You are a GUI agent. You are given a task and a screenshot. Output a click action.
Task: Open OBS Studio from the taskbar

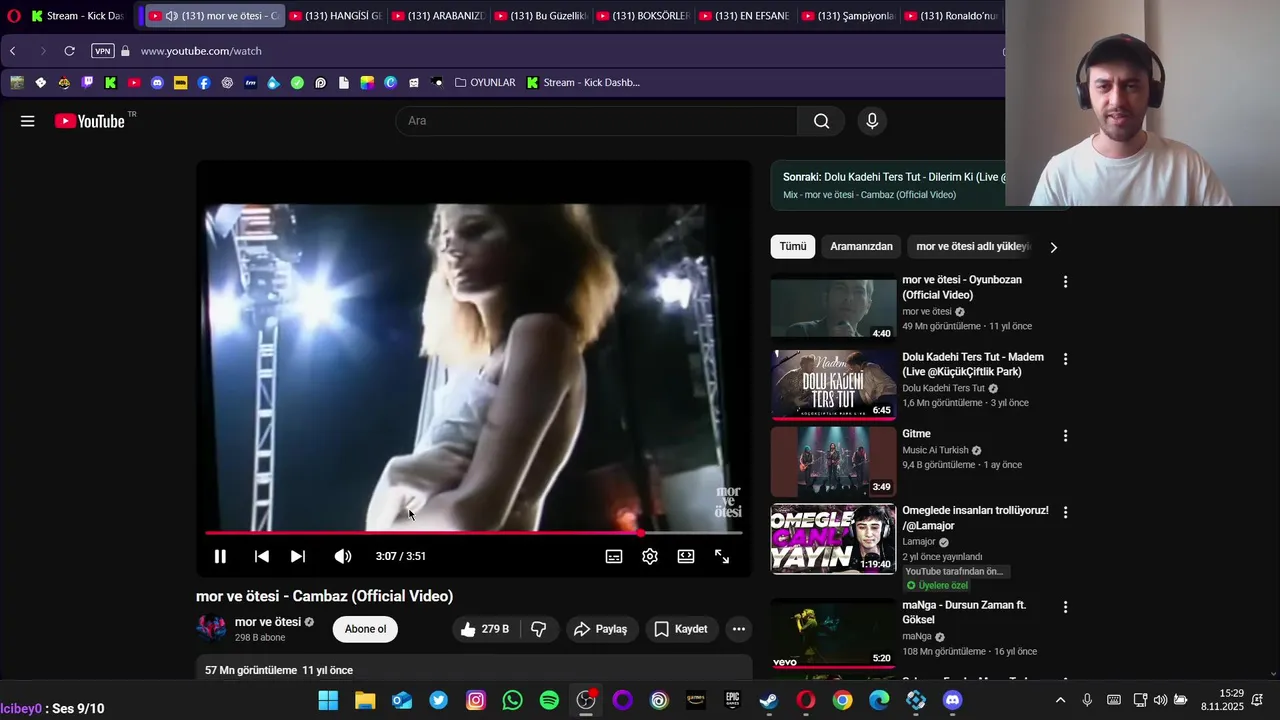(586, 700)
